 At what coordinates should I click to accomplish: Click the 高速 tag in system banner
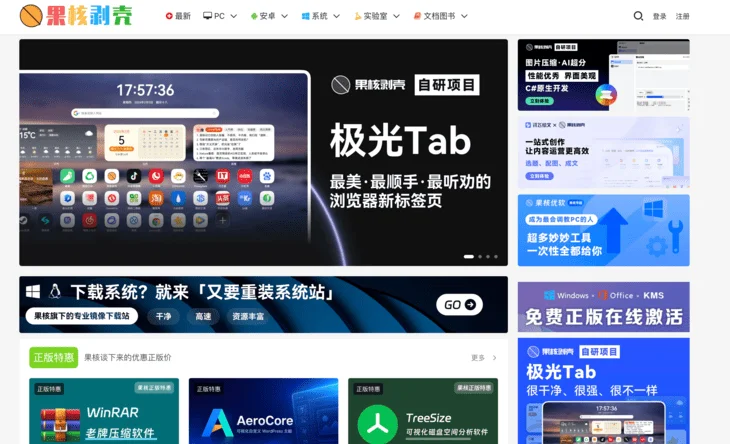(x=203, y=316)
